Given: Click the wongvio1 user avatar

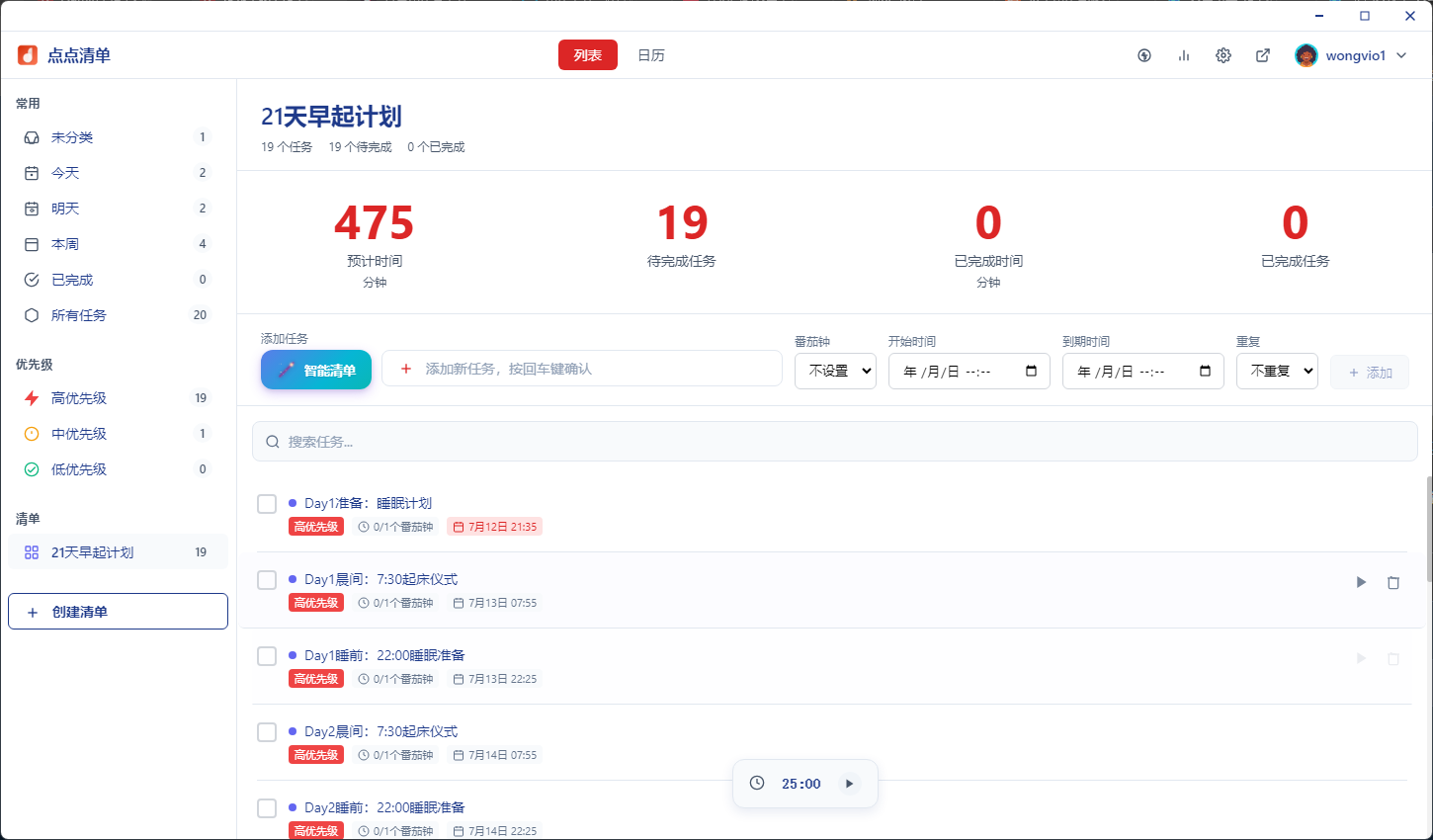Looking at the screenshot, I should 1307,55.
